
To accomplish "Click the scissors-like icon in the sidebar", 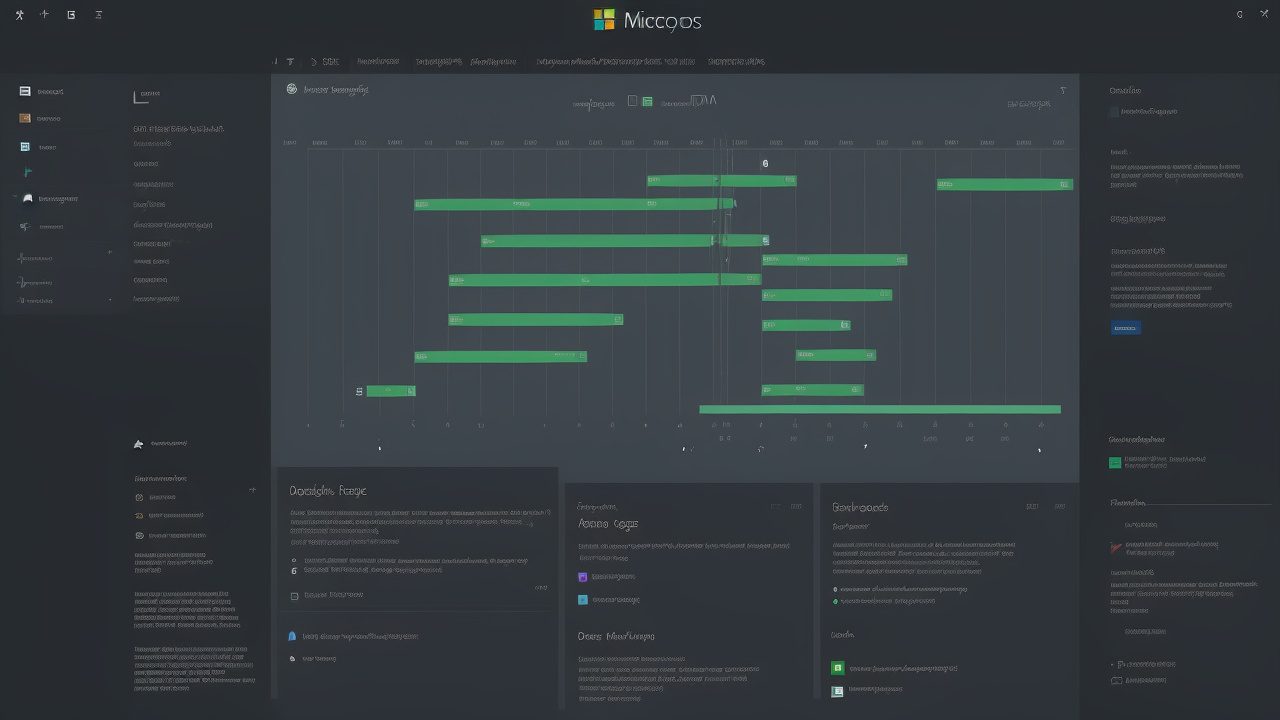I will (x=25, y=226).
